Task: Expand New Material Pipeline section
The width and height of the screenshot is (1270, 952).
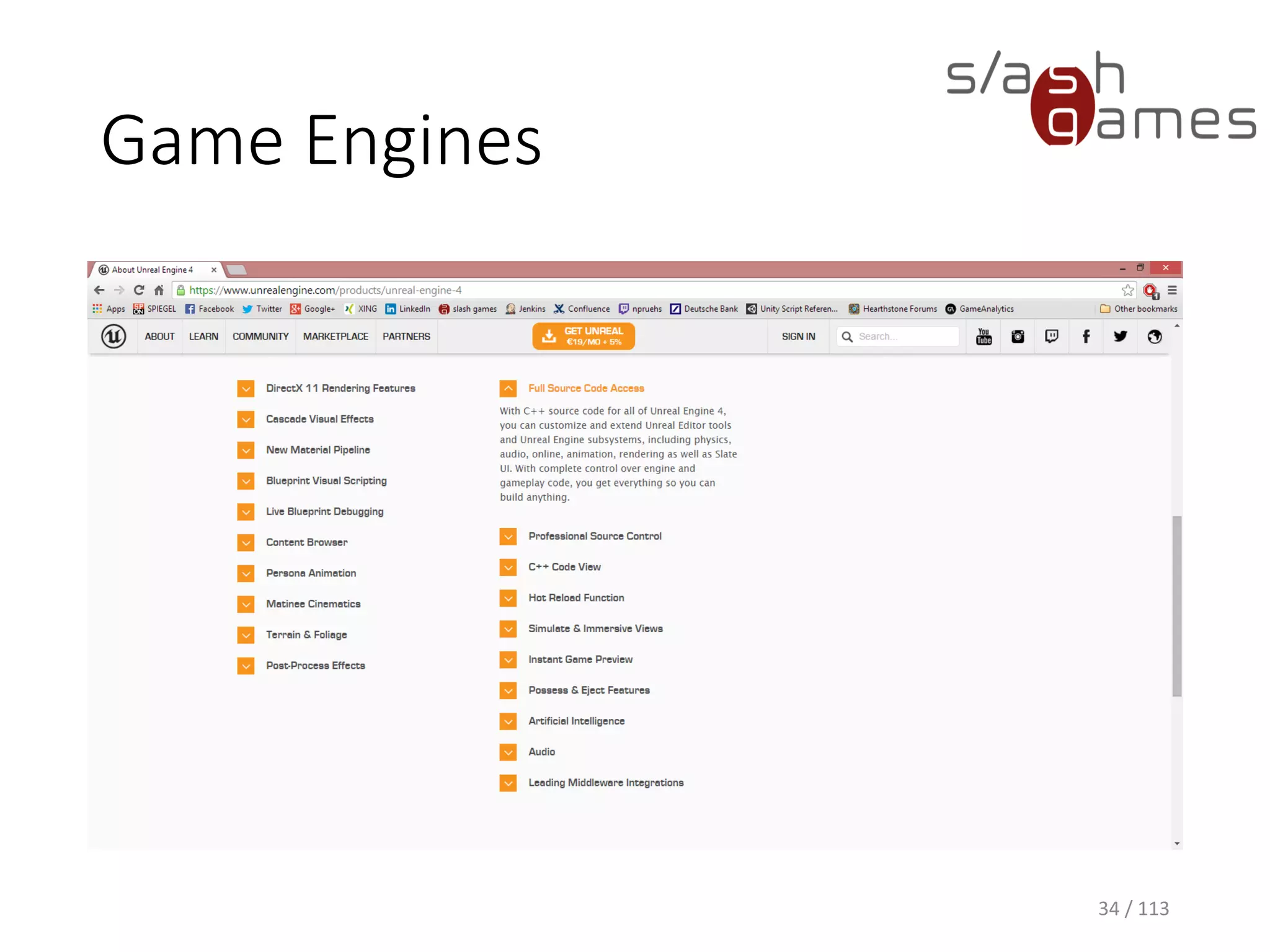Action: pos(246,450)
